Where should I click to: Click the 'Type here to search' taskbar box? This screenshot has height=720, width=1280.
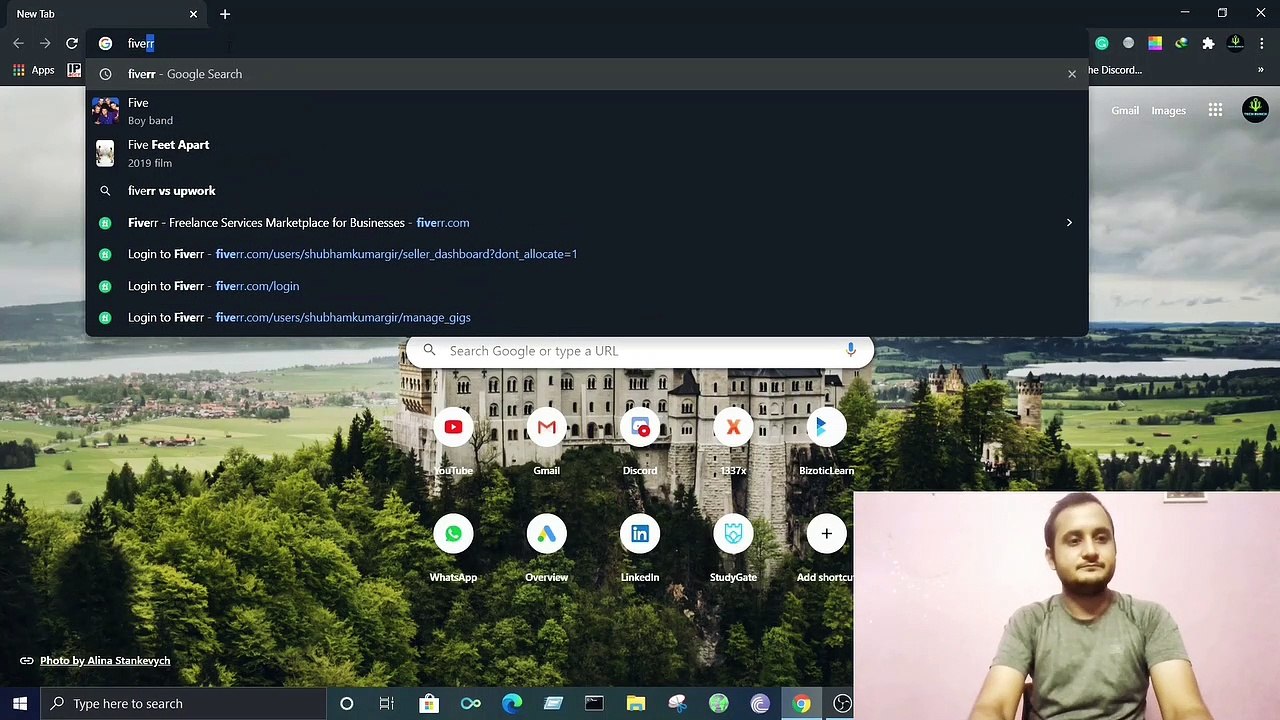(183, 704)
